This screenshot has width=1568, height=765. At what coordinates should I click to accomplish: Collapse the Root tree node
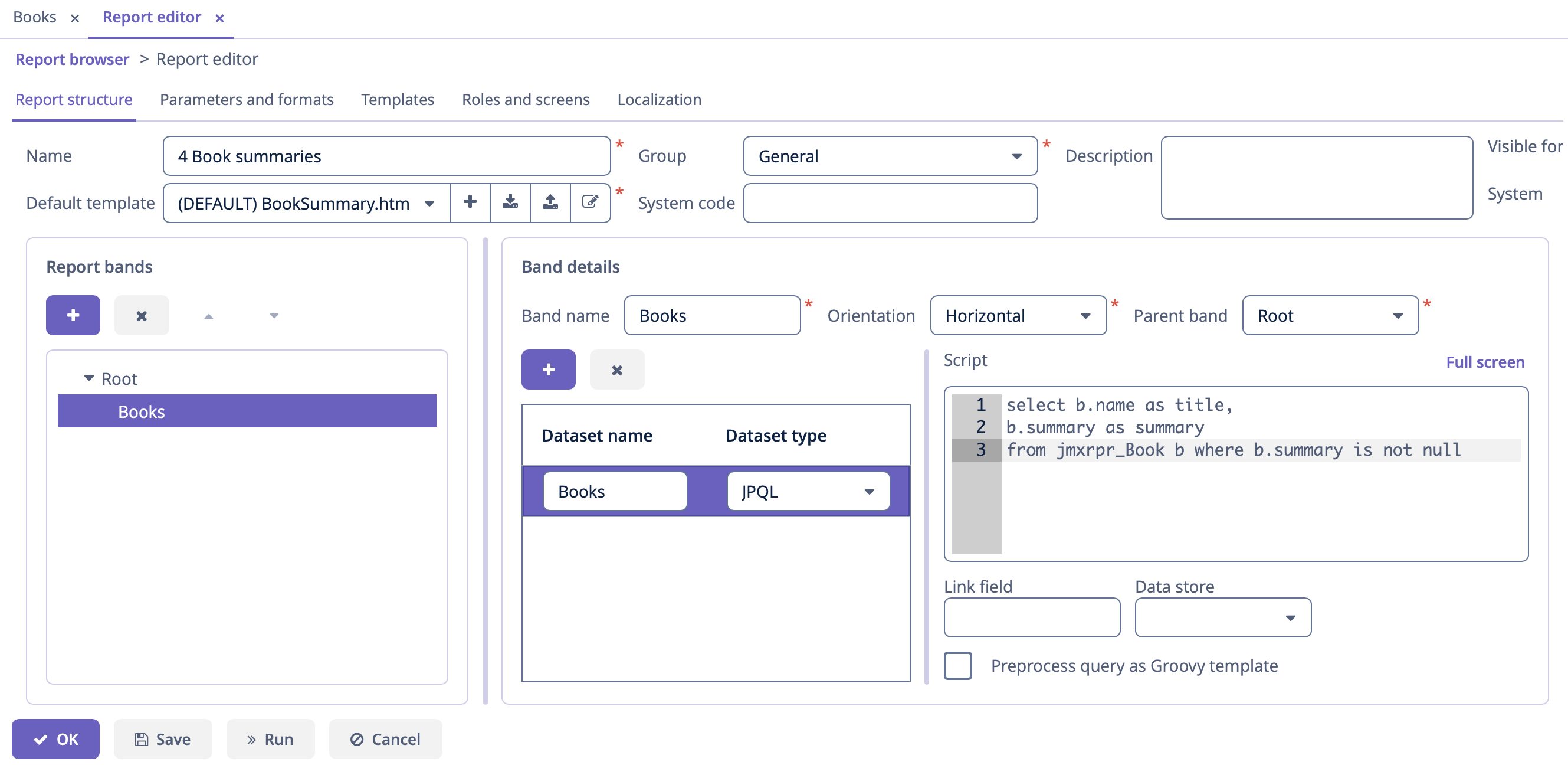(x=89, y=379)
